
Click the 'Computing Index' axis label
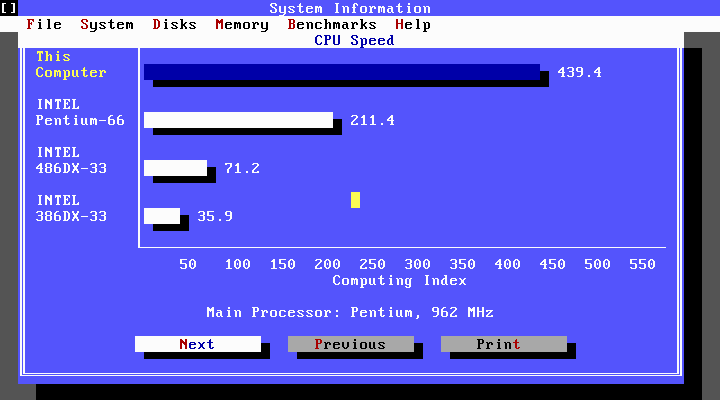tap(399, 280)
